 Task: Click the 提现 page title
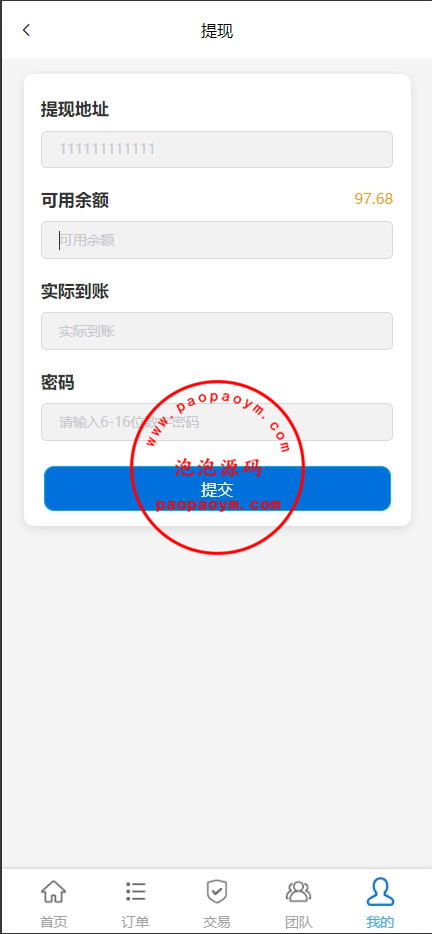[217, 30]
